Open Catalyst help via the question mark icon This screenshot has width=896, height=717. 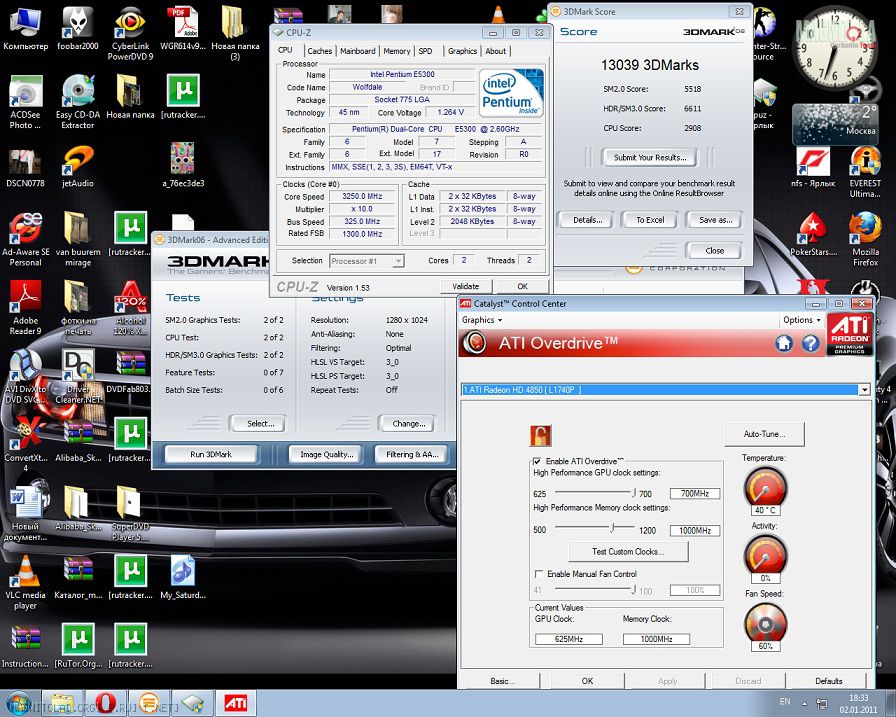click(810, 343)
